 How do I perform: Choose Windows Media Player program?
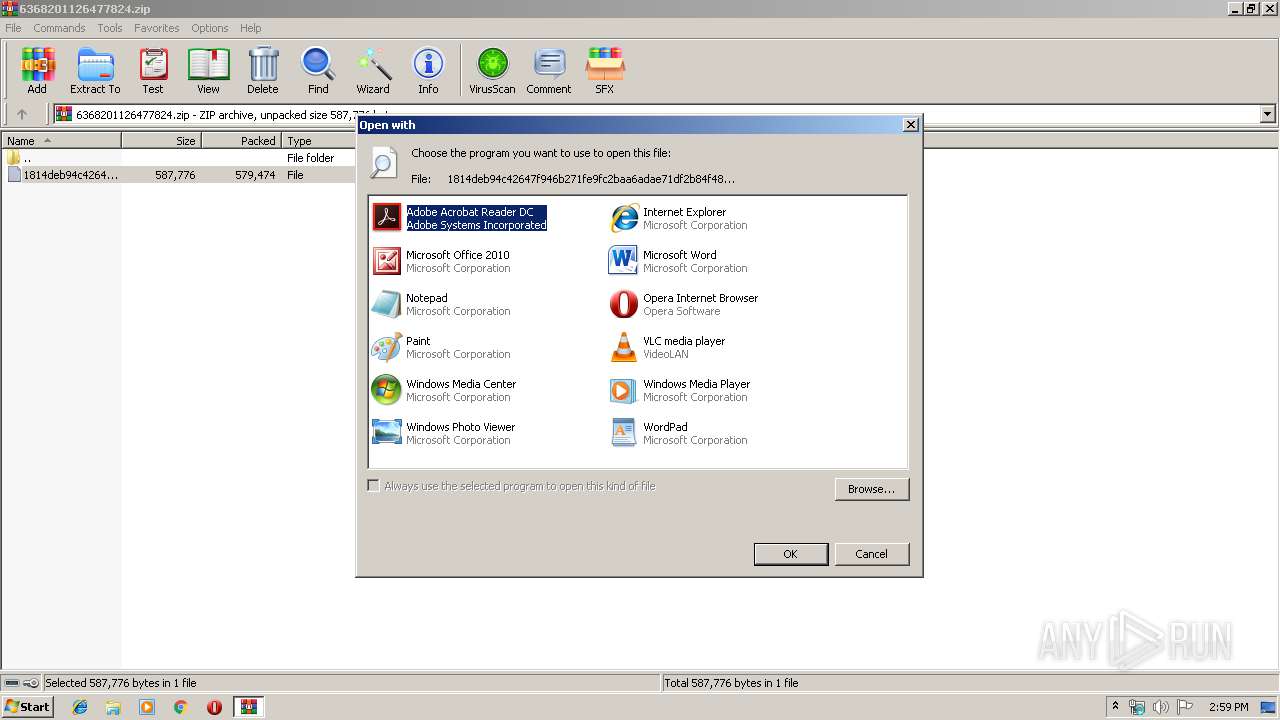pyautogui.click(x=680, y=390)
